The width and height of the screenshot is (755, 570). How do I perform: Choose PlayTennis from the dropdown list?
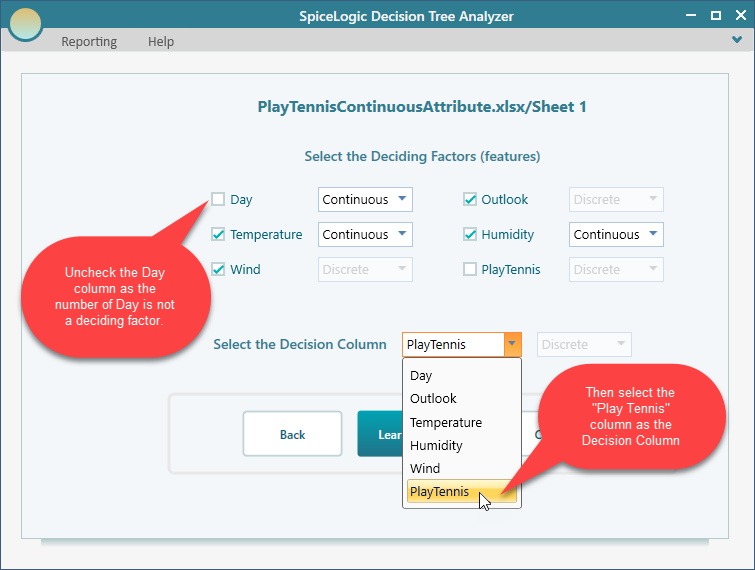click(440, 491)
